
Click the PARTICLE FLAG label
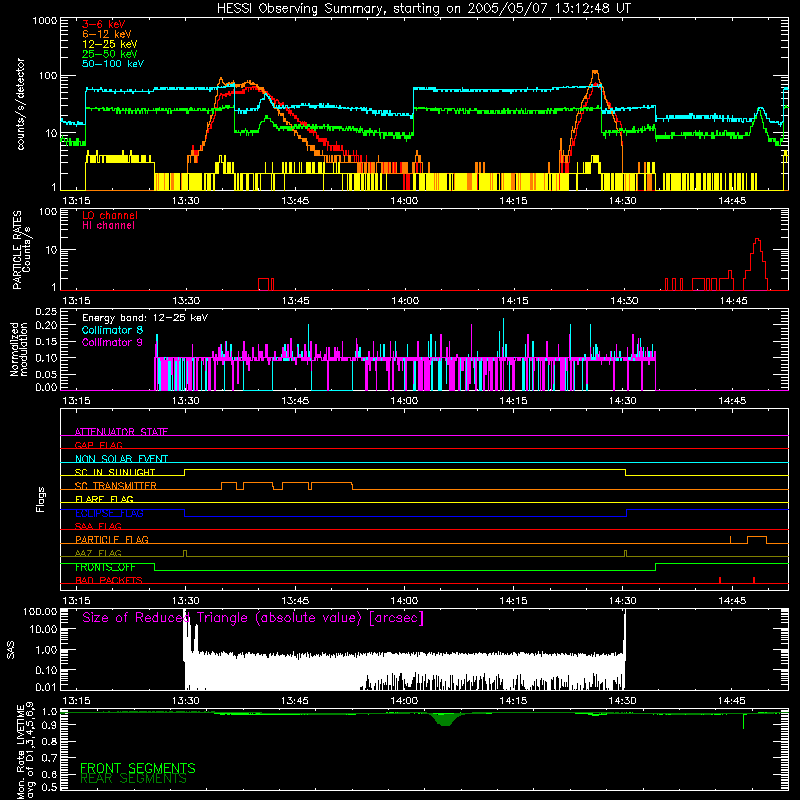pyautogui.click(x=112, y=539)
